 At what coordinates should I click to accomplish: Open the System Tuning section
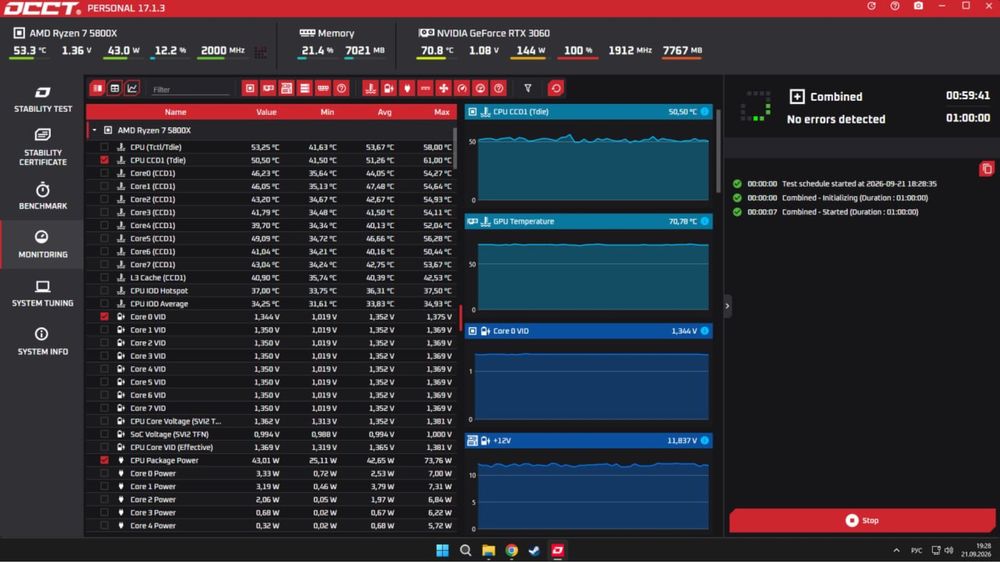[43, 293]
